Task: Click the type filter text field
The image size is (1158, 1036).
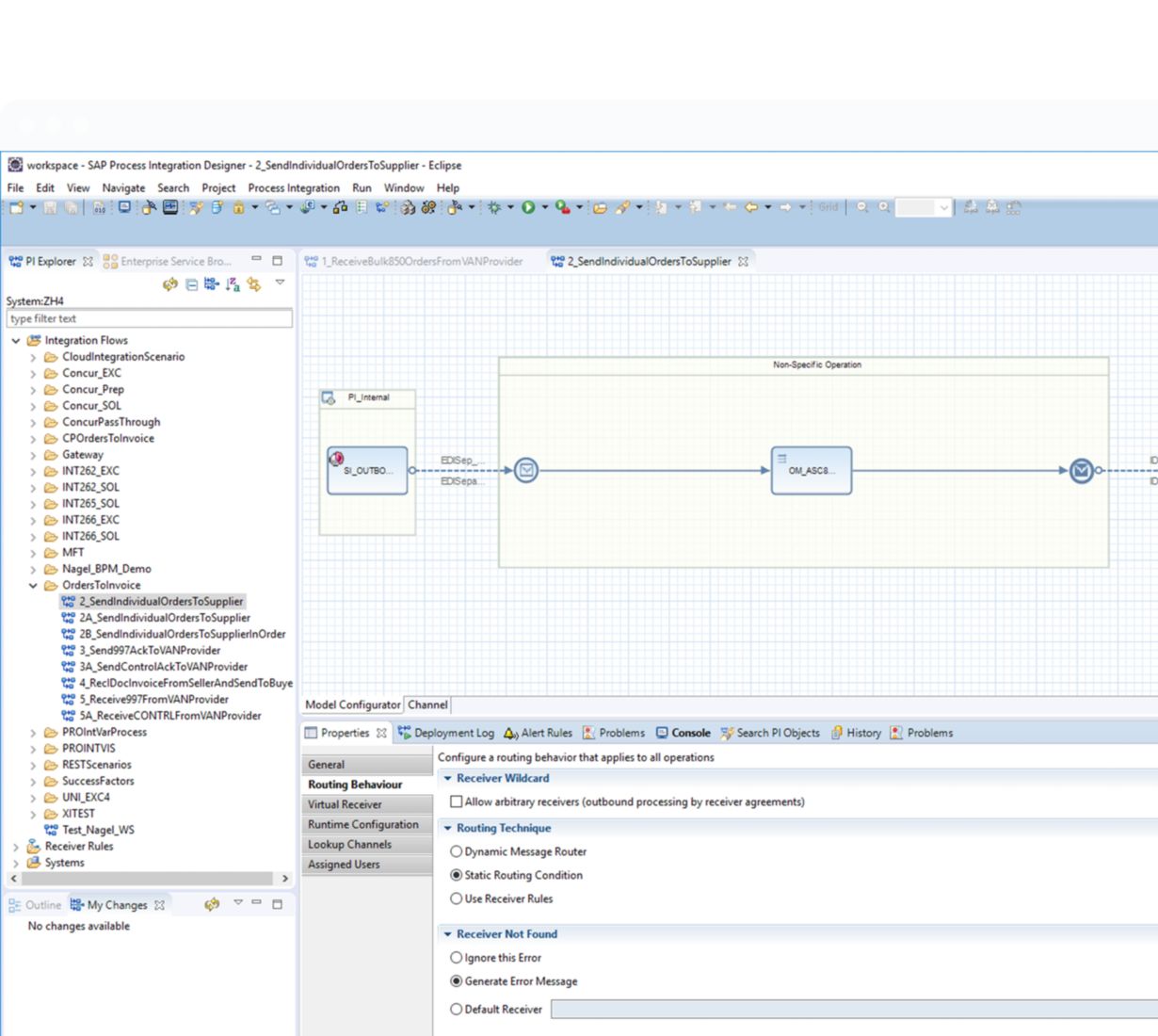Action: (150, 318)
